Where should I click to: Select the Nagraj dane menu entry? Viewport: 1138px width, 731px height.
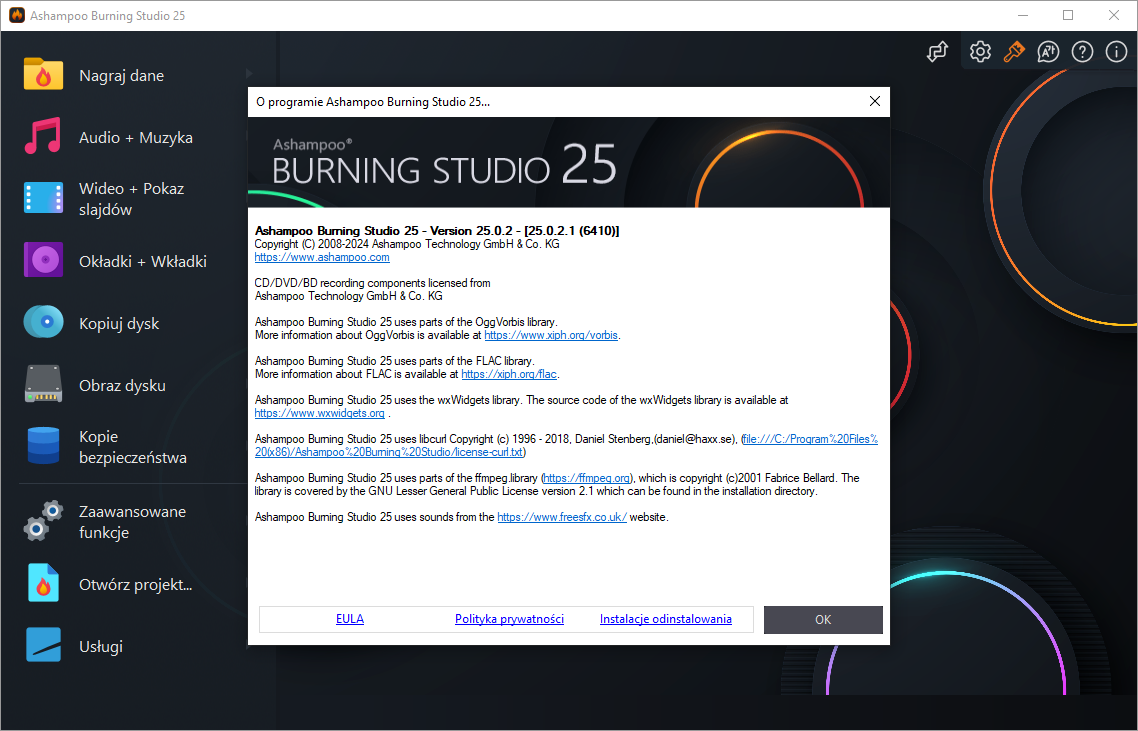[121, 75]
